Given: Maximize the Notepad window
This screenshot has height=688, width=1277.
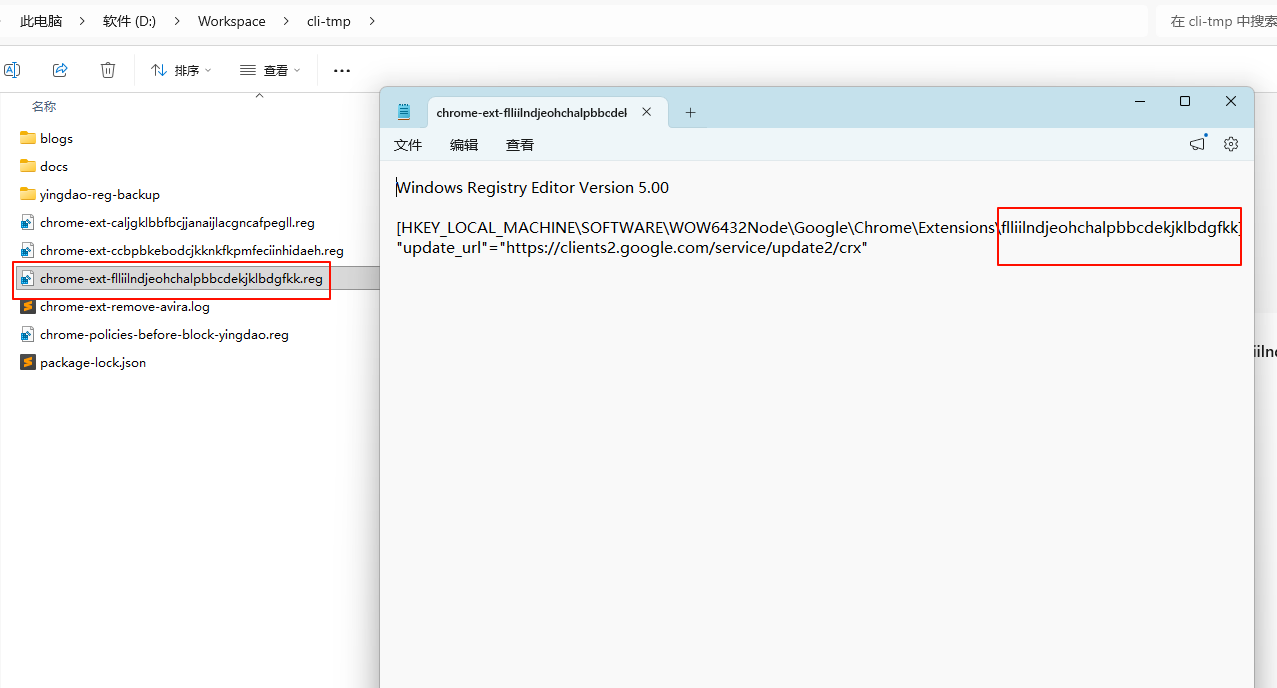Looking at the screenshot, I should [x=1185, y=101].
